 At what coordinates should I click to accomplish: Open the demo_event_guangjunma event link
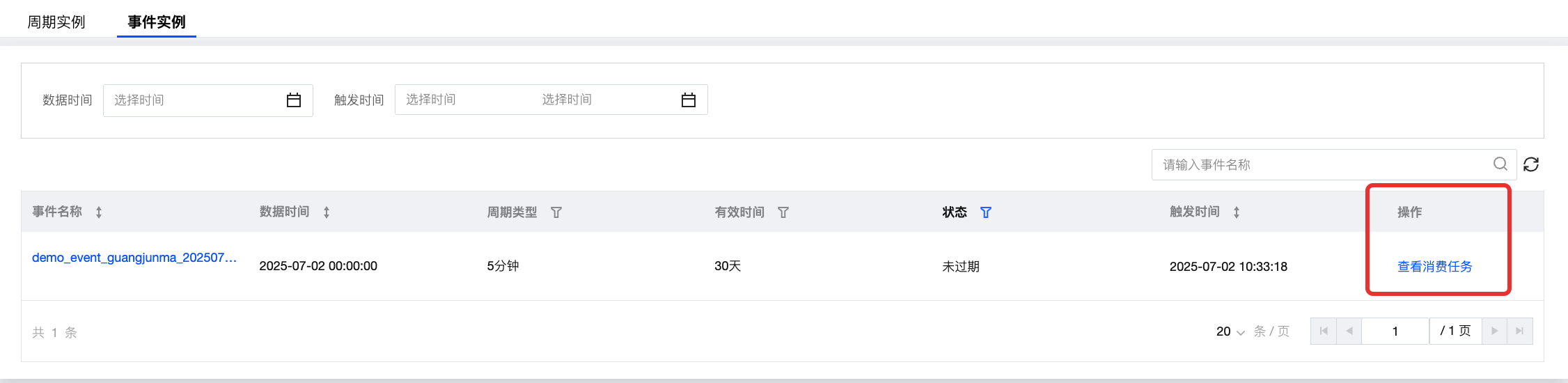pyautogui.click(x=134, y=258)
